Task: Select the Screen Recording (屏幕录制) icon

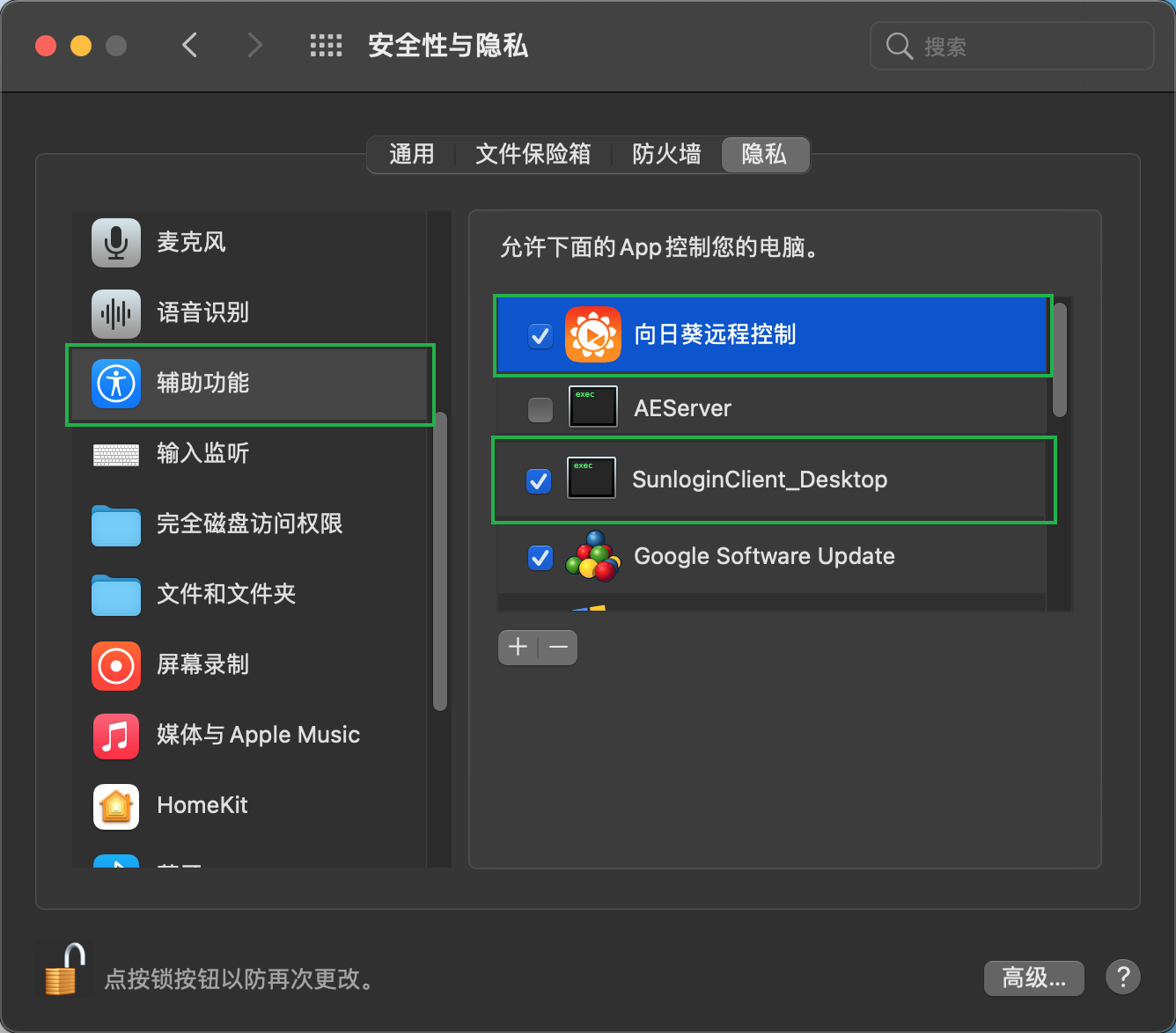Action: pyautogui.click(x=116, y=666)
